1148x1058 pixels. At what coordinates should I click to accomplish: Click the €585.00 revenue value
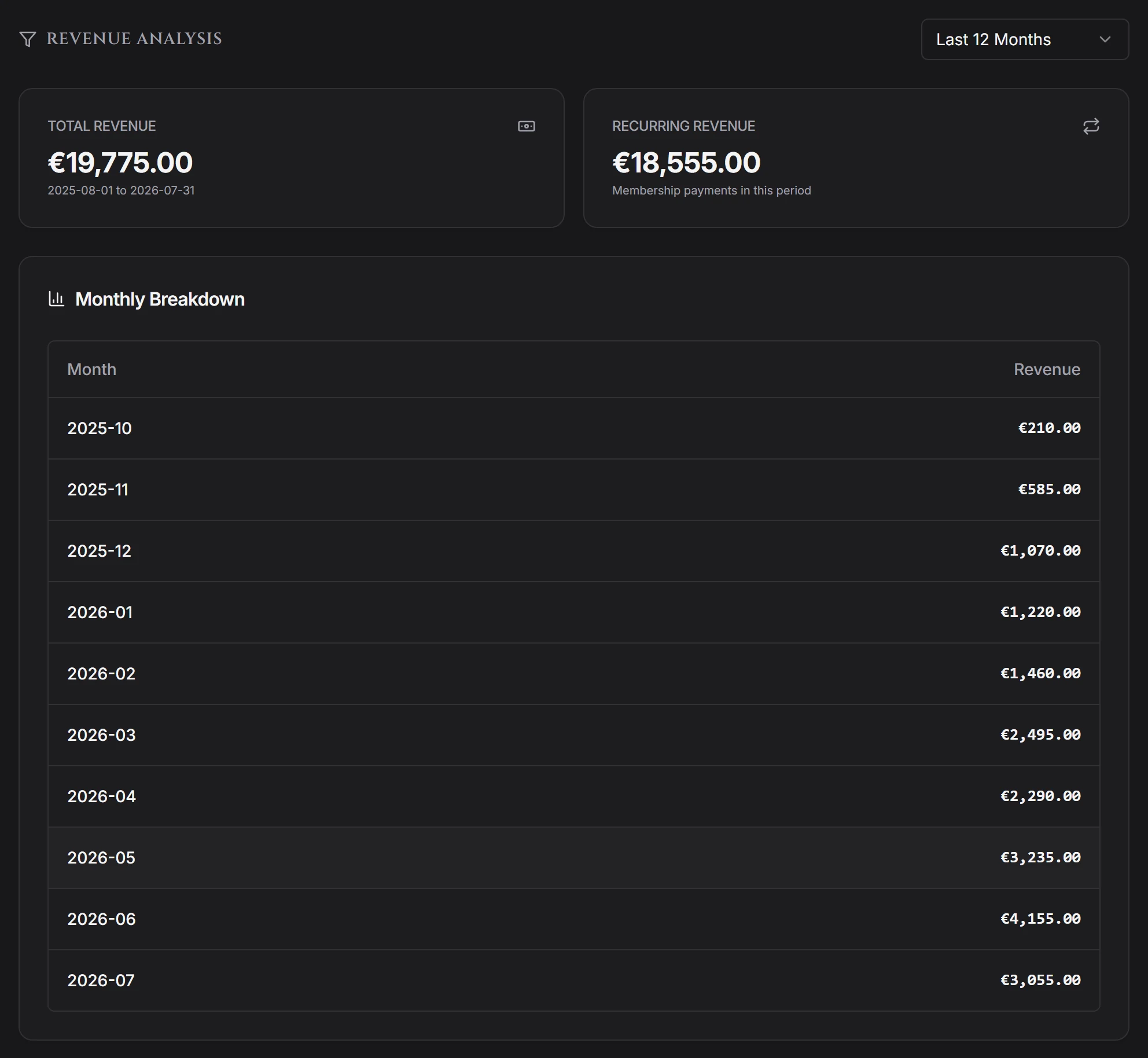(1049, 489)
